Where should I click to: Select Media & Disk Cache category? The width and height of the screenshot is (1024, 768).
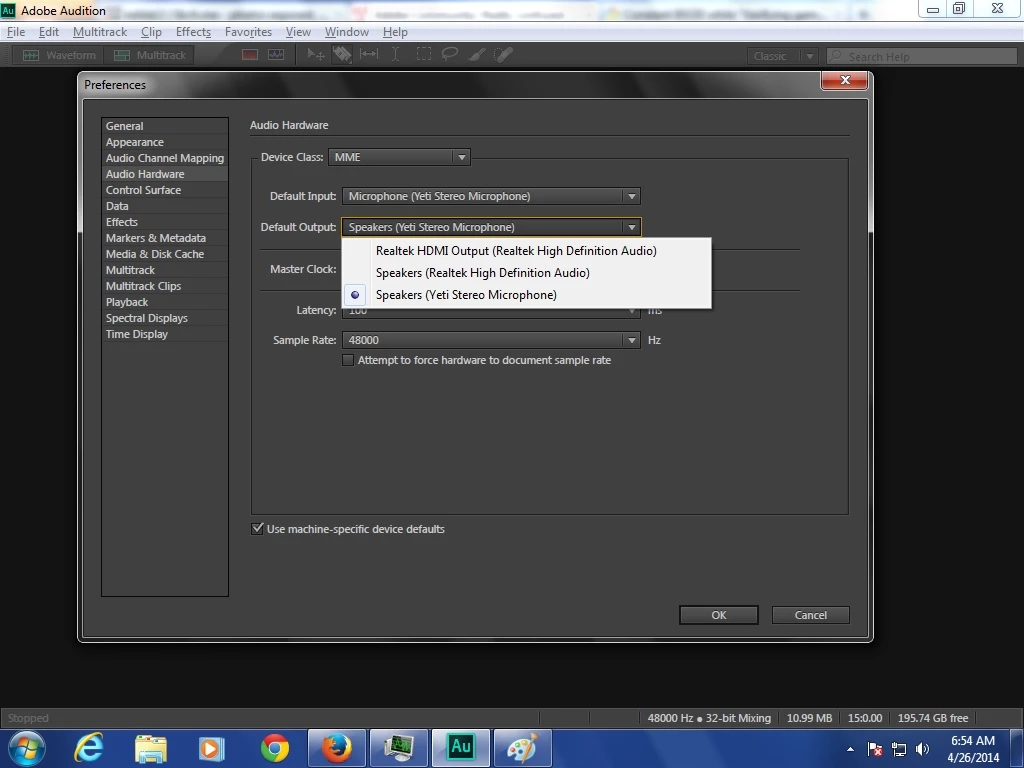tap(165, 254)
